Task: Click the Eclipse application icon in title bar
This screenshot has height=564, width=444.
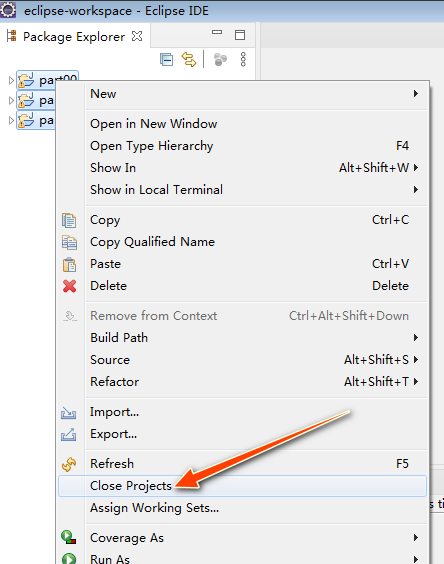Action: (x=8, y=10)
